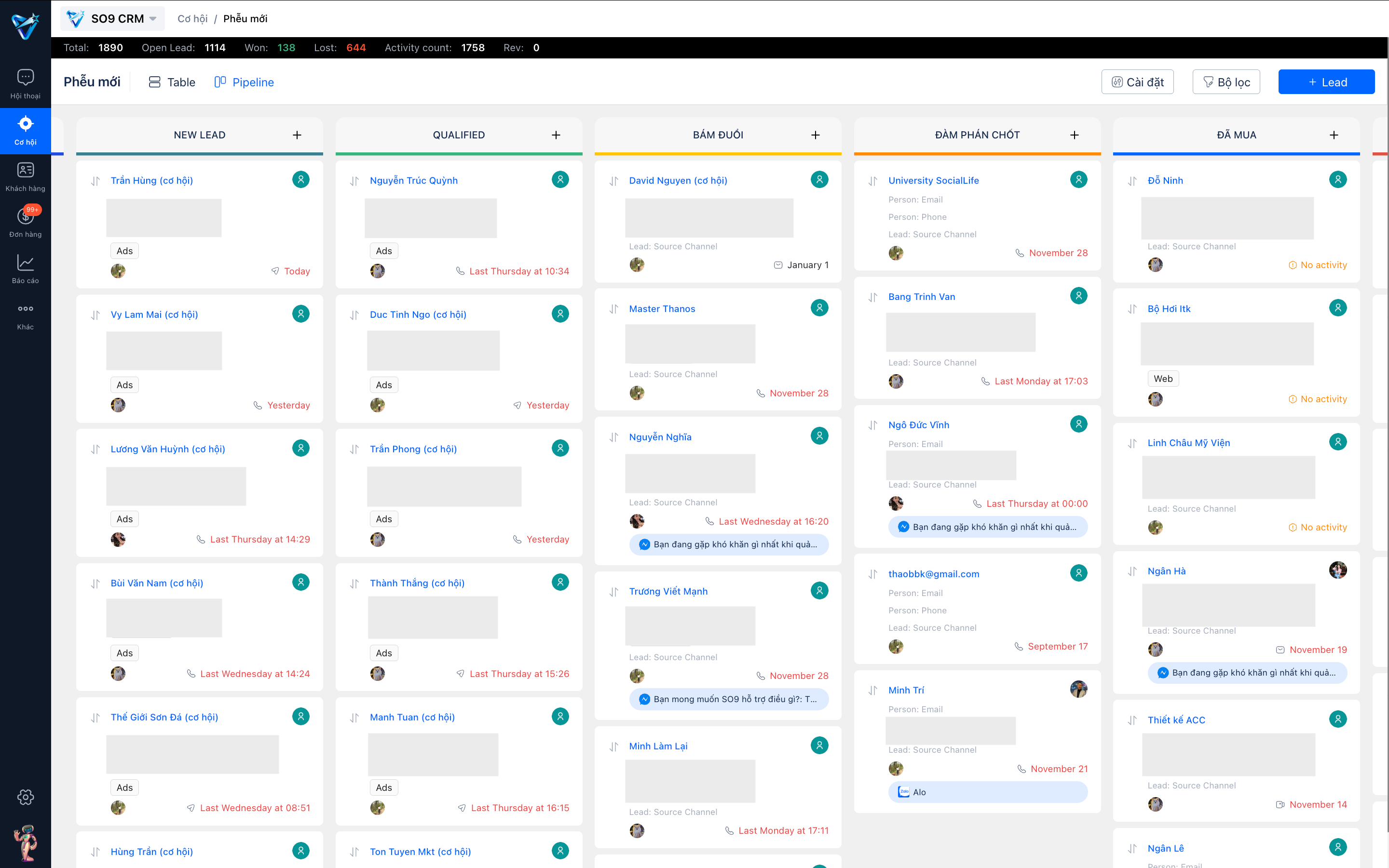Click assignee icon on Nguyễn Trúc Quỳnh card
Image resolution: width=1389 pixels, height=868 pixels.
click(560, 180)
